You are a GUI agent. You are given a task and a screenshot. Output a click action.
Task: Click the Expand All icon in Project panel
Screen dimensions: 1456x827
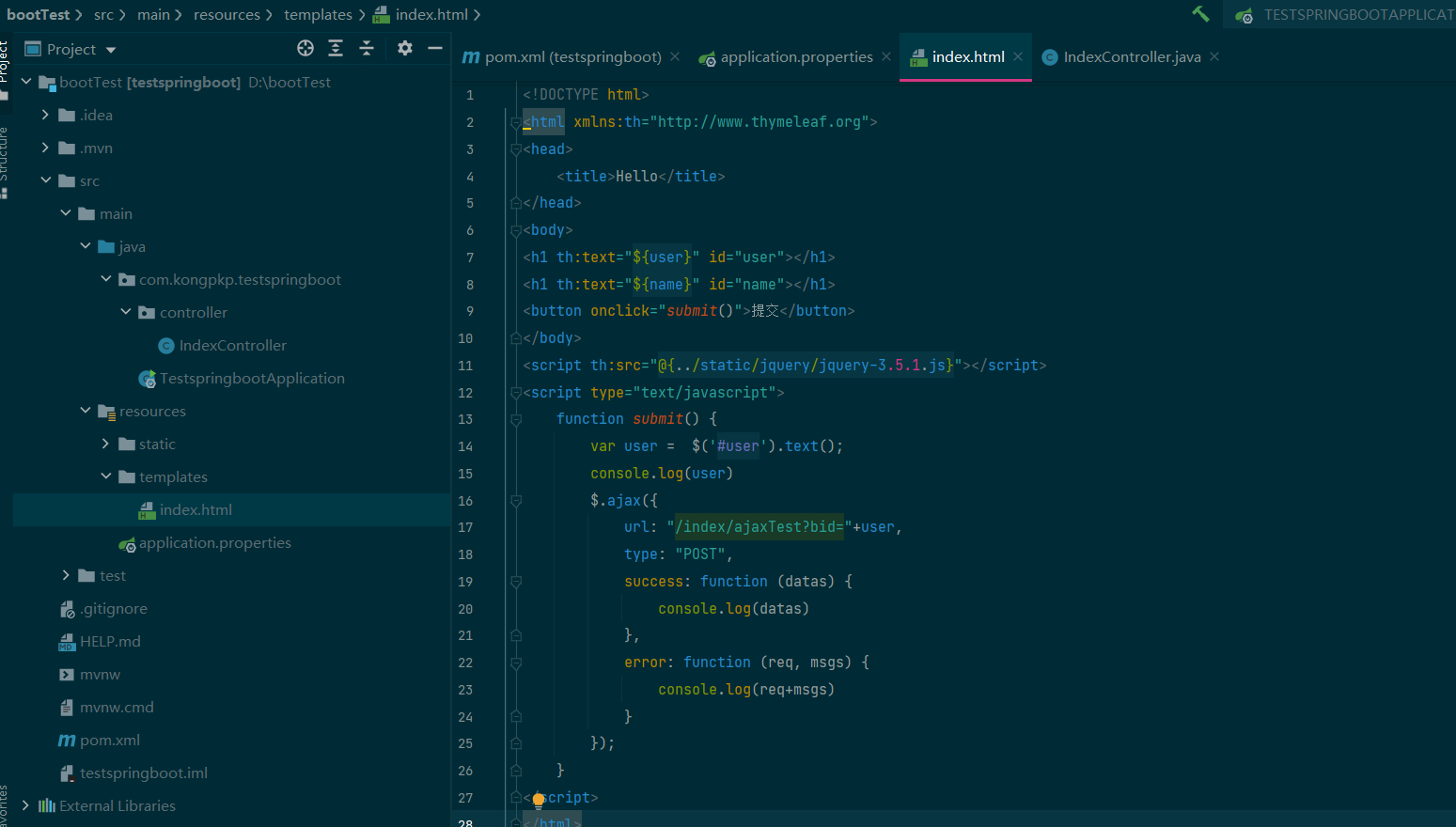pos(336,49)
